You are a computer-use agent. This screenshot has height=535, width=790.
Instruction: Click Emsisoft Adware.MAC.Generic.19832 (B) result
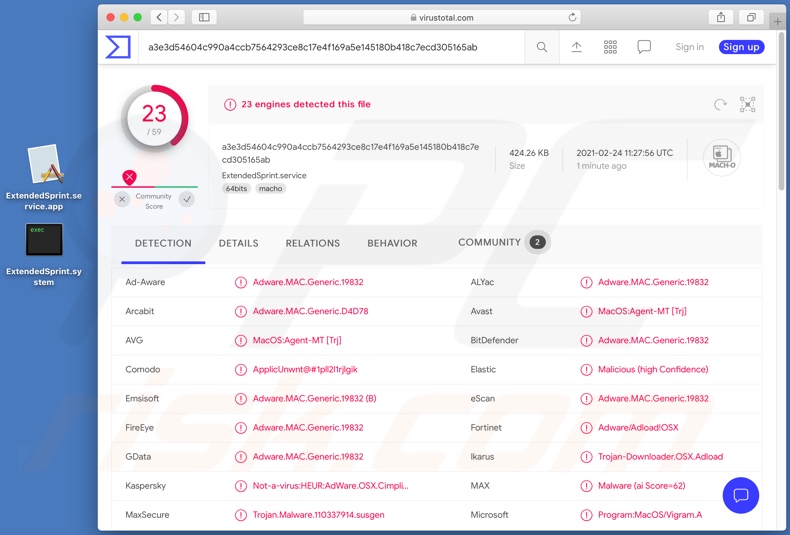click(x=314, y=398)
